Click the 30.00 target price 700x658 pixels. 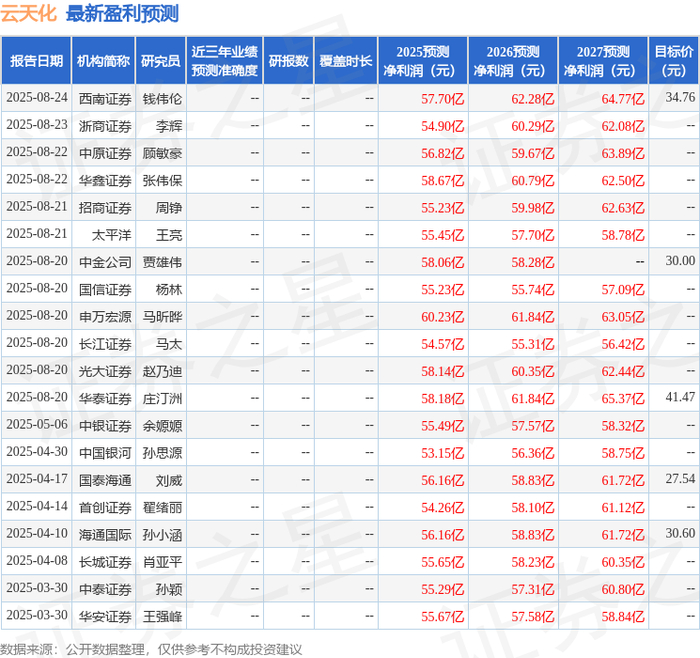pyautogui.click(x=680, y=261)
